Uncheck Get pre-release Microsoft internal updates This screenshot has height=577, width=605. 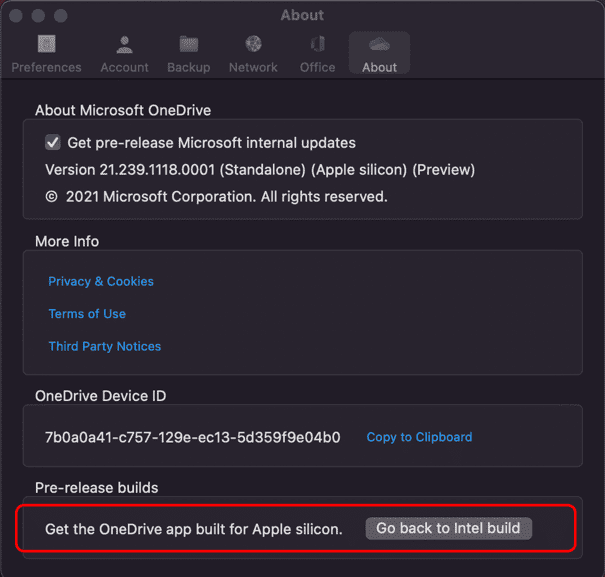coord(52,142)
